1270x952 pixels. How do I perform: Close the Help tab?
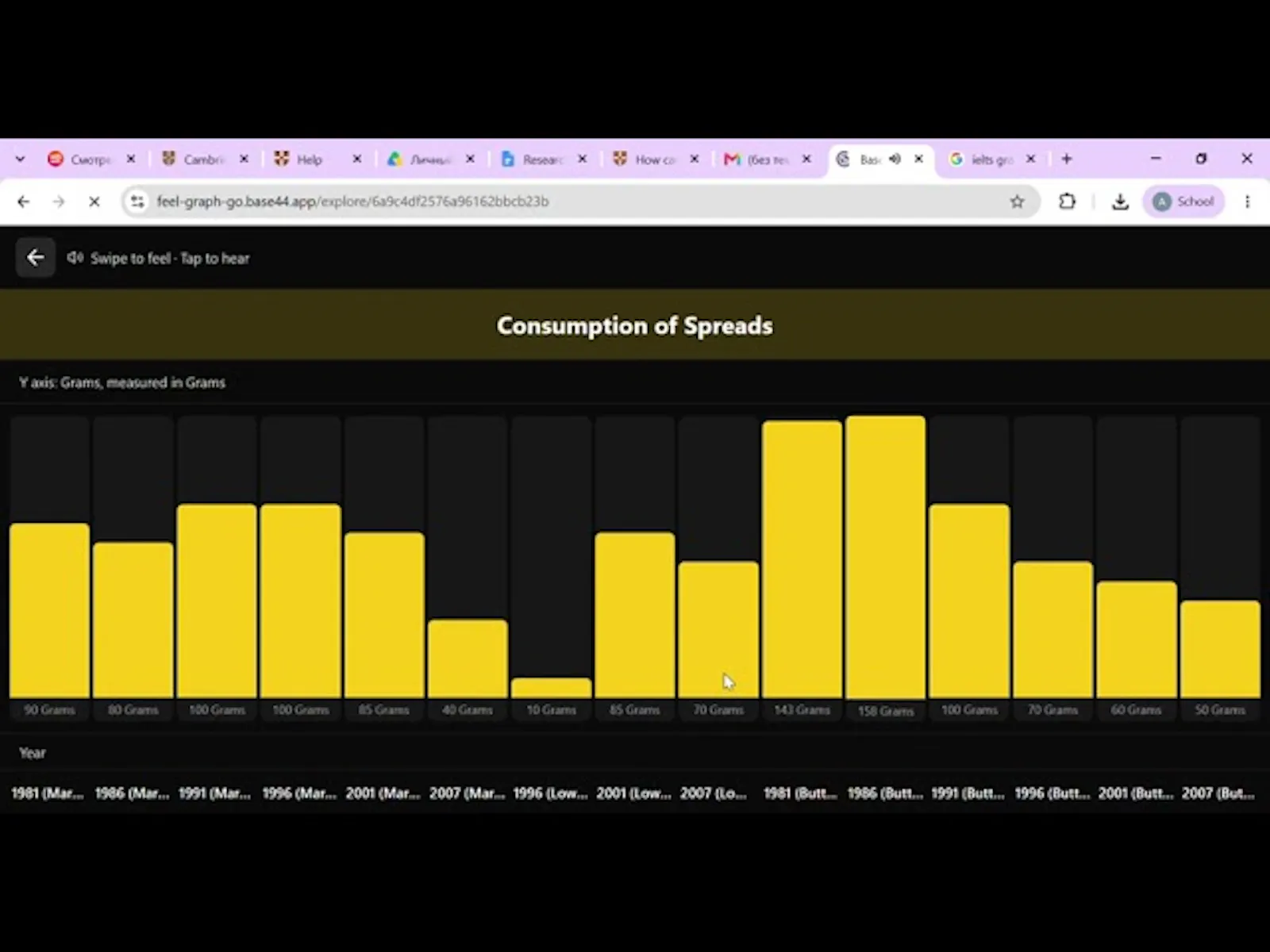[x=357, y=159]
